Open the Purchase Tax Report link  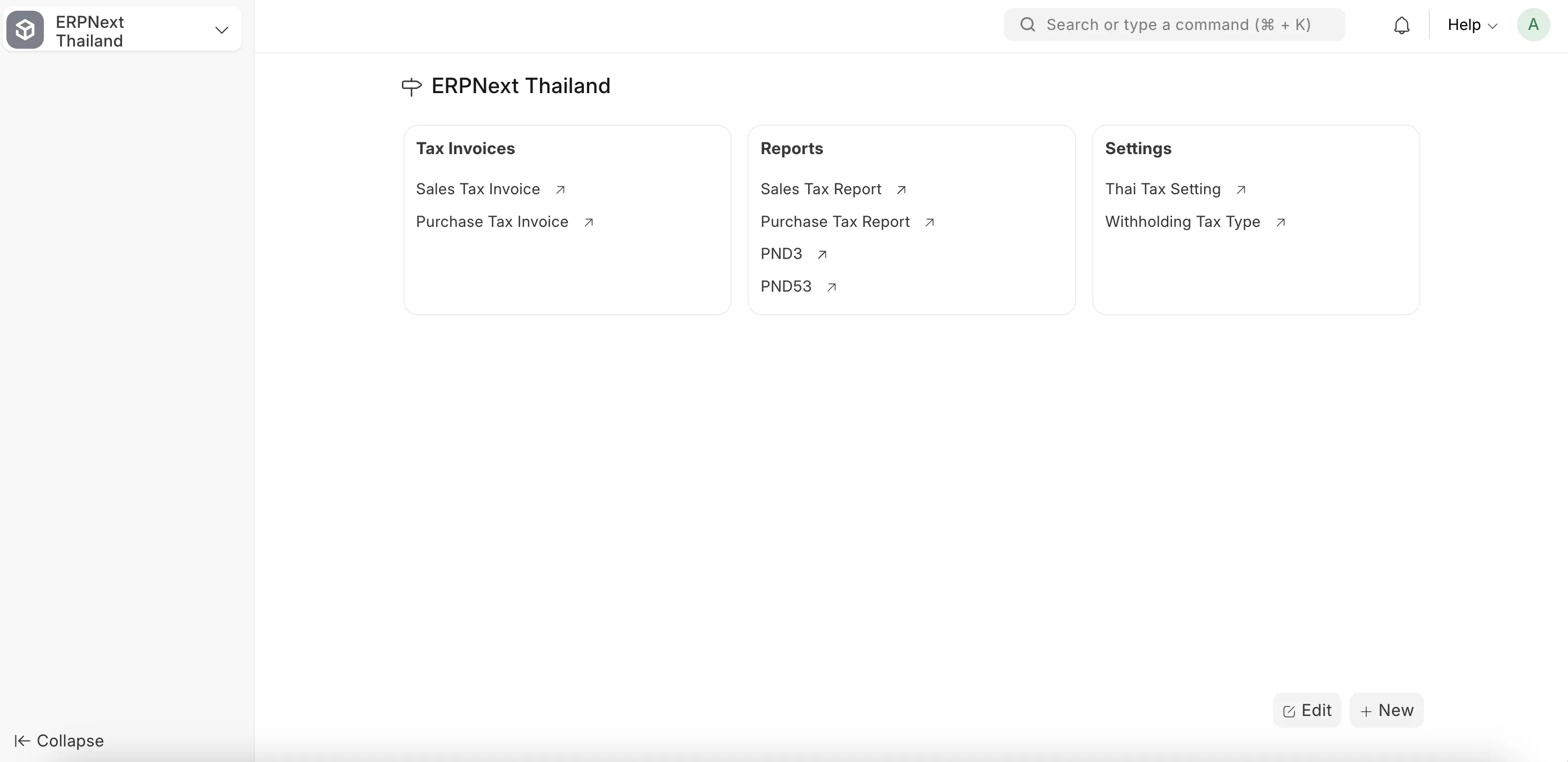835,222
